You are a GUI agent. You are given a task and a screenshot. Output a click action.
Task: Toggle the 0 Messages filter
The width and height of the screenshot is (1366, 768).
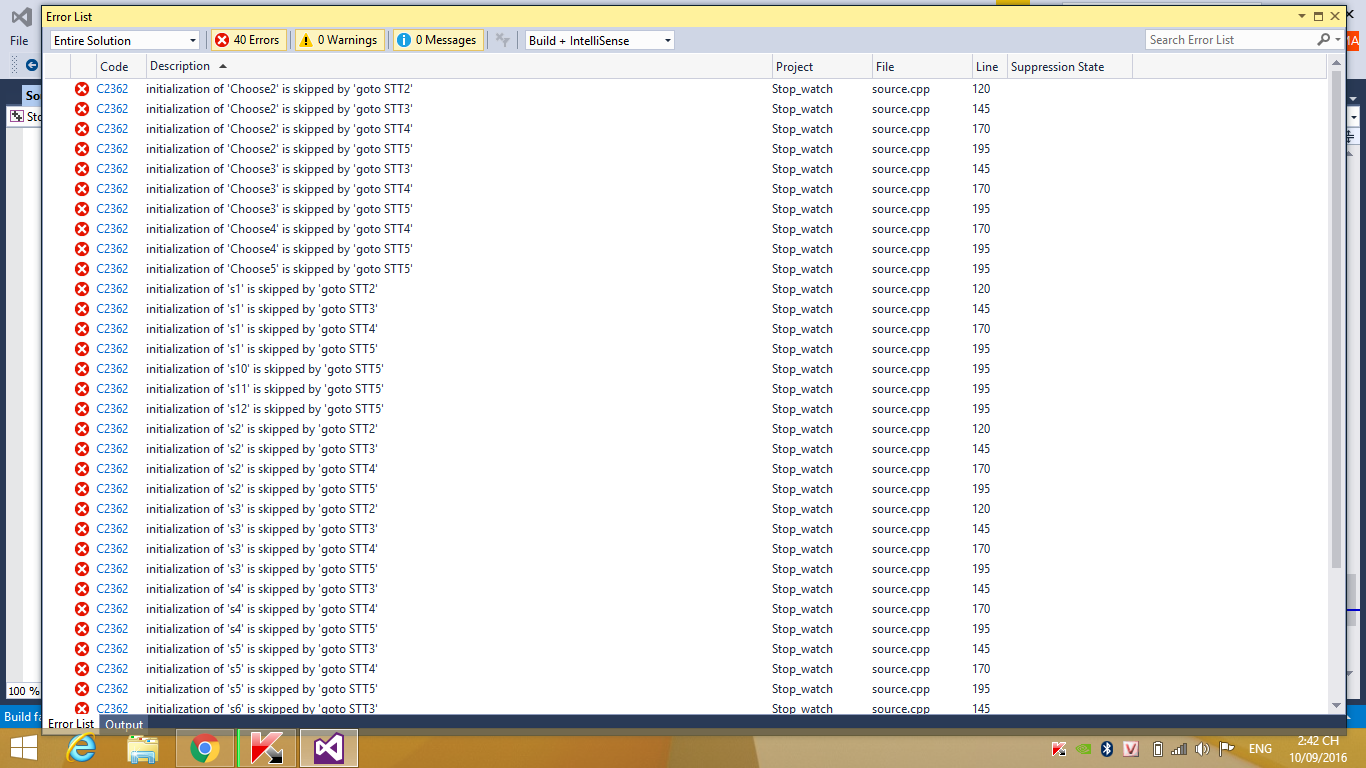[x=436, y=40]
